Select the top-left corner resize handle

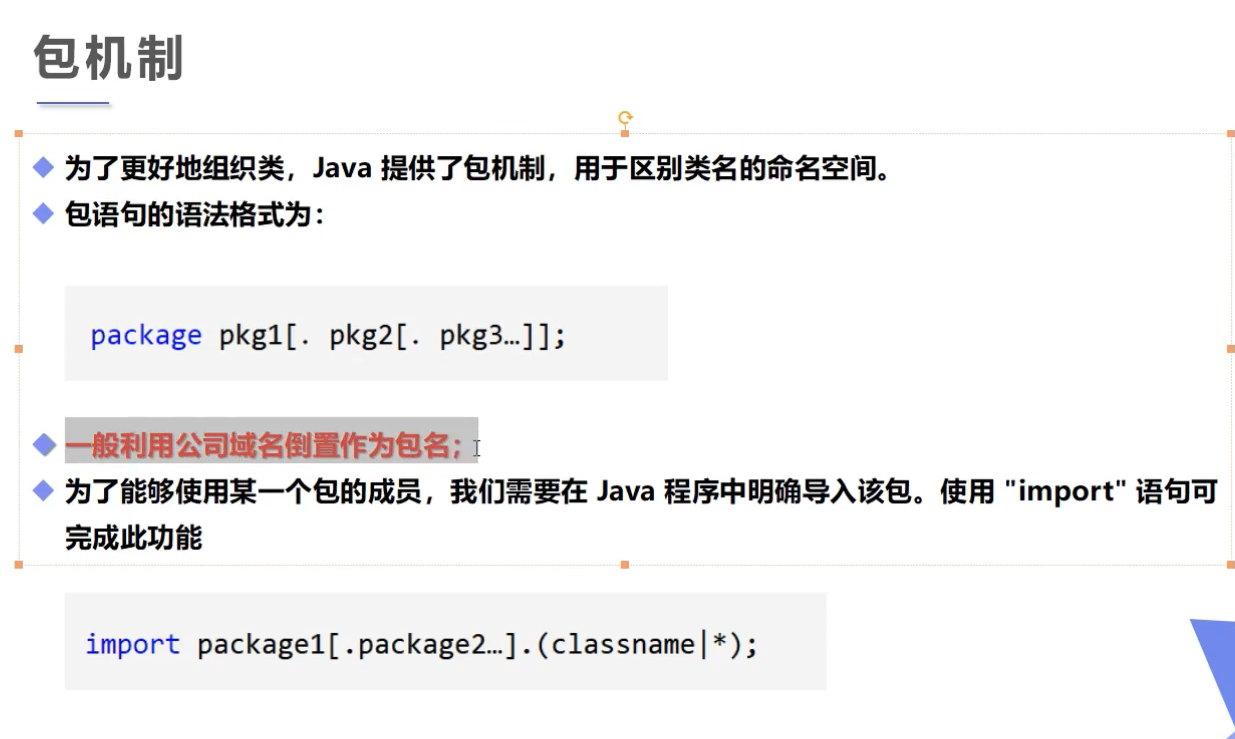pyautogui.click(x=18, y=133)
